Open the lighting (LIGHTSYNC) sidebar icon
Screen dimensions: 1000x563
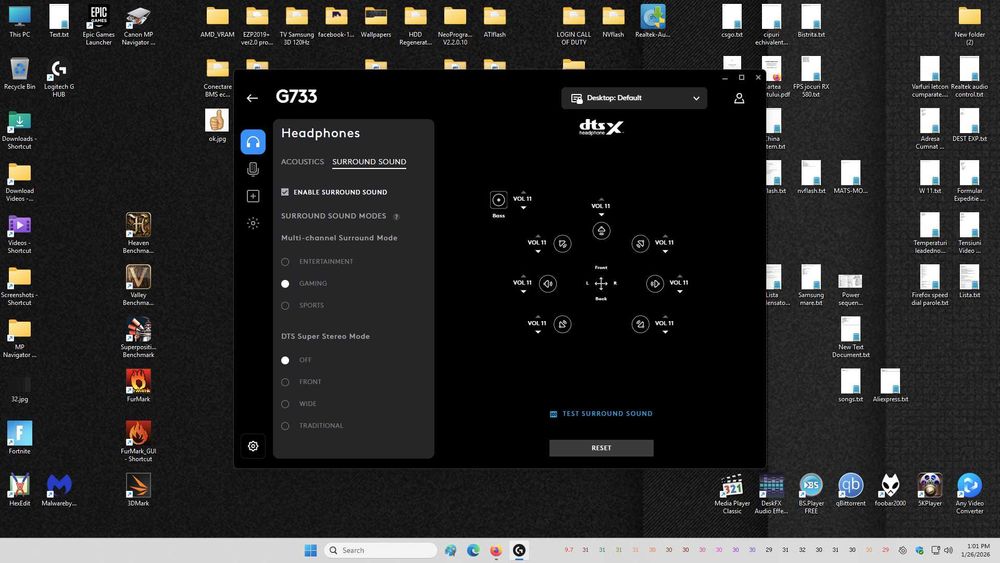(x=253, y=223)
